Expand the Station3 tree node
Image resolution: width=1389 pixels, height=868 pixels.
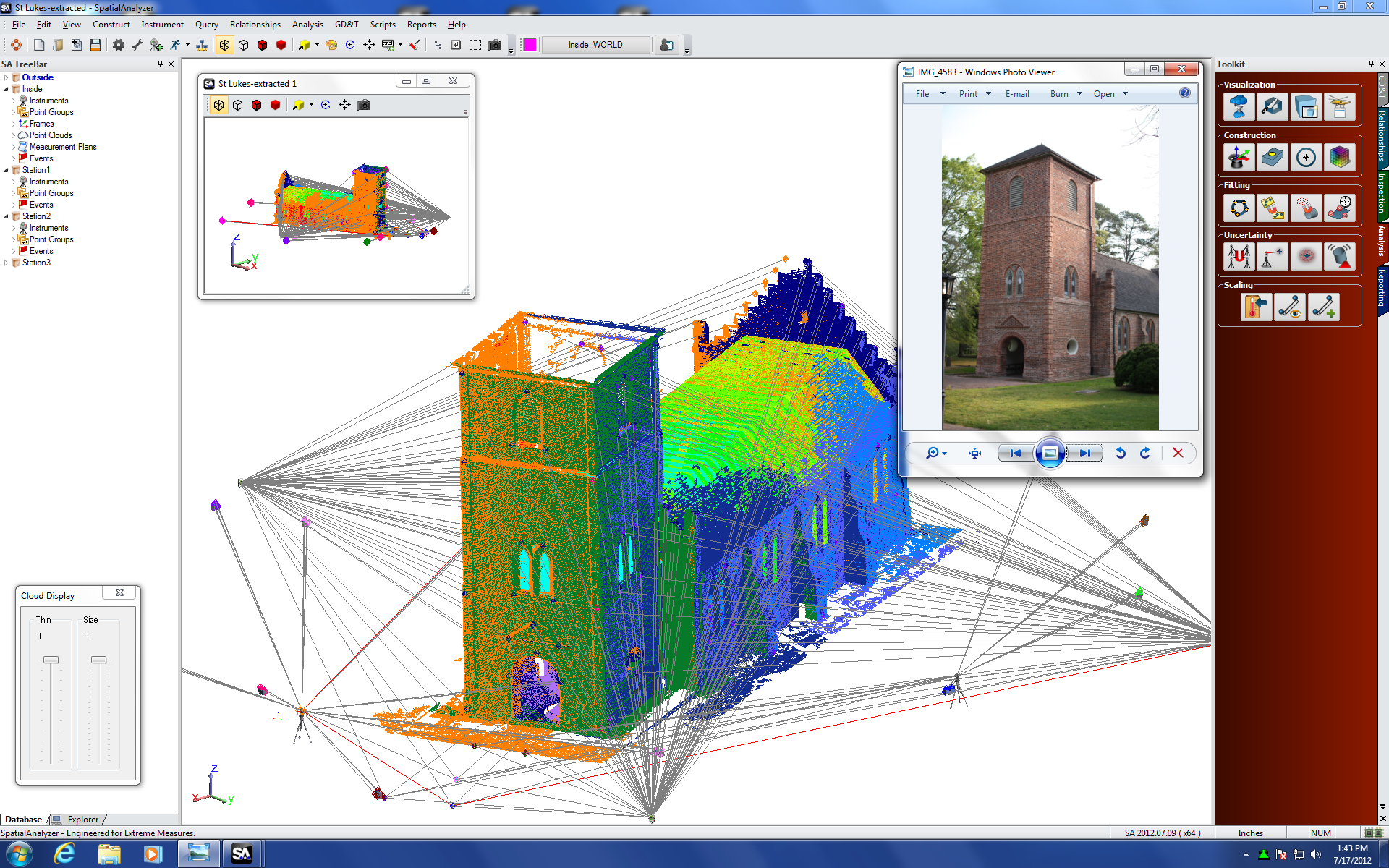7,263
